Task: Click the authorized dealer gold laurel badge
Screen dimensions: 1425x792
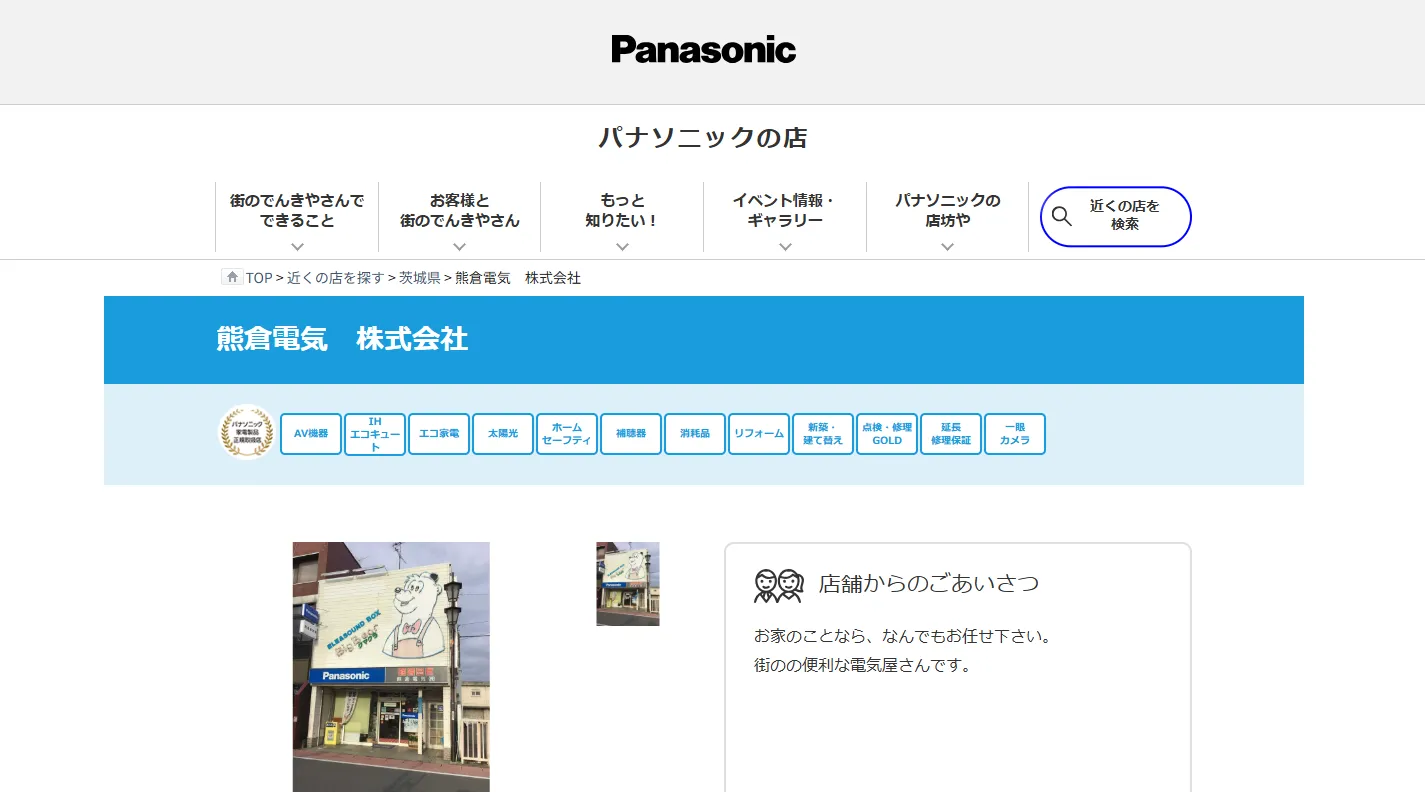Action: [247, 433]
